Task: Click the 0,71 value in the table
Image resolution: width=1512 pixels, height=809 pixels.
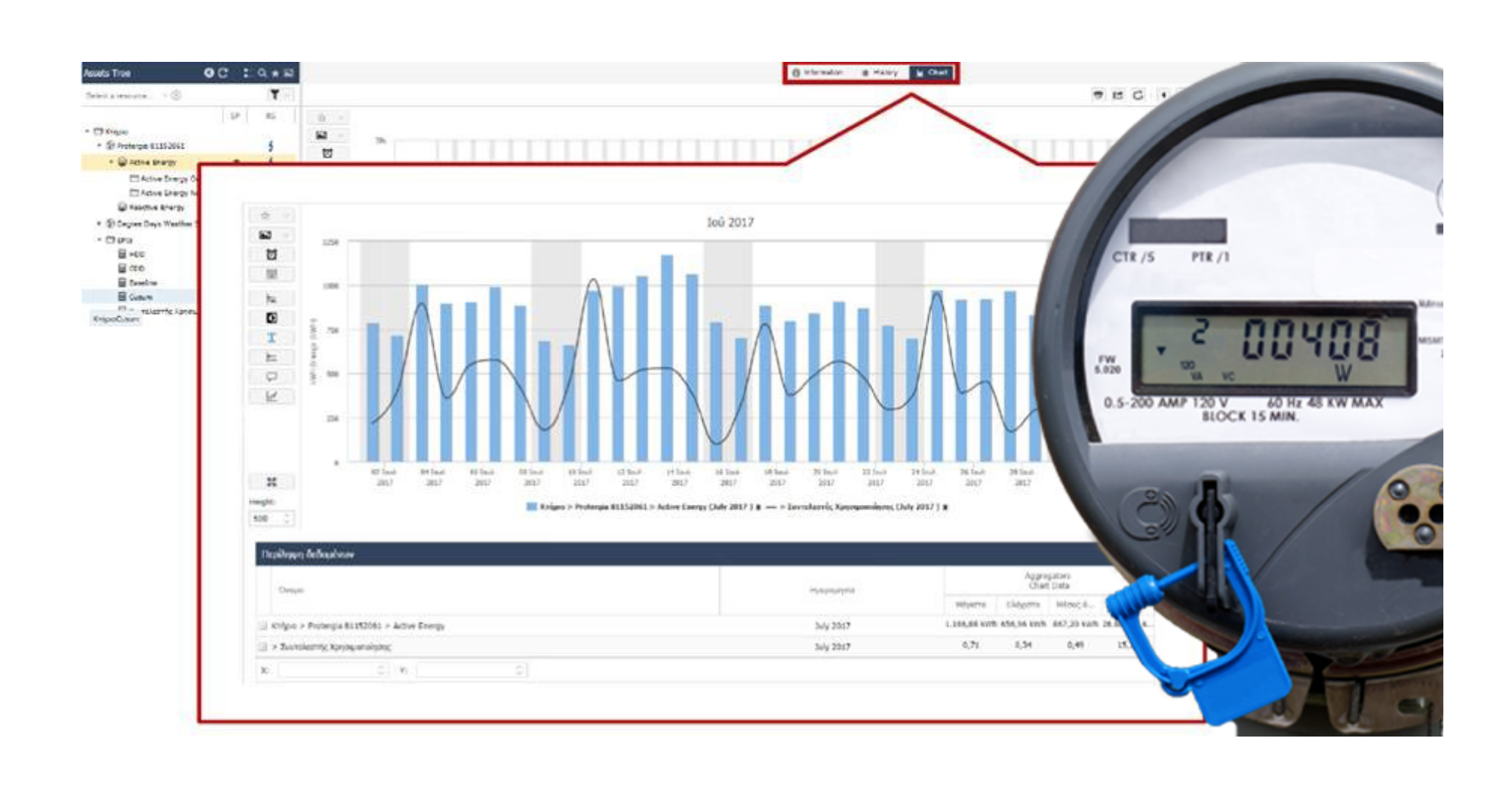Action: (x=970, y=645)
